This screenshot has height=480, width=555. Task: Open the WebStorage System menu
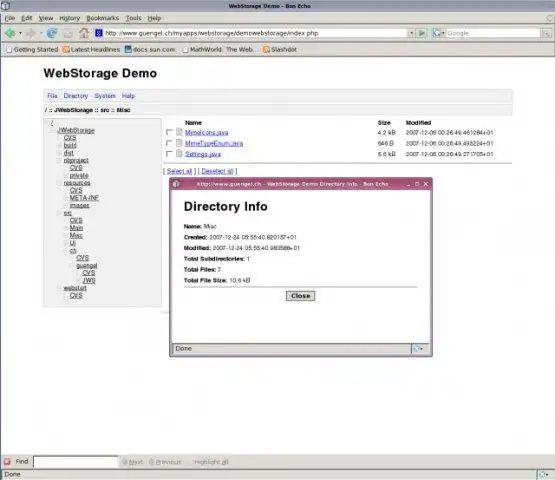(x=105, y=96)
